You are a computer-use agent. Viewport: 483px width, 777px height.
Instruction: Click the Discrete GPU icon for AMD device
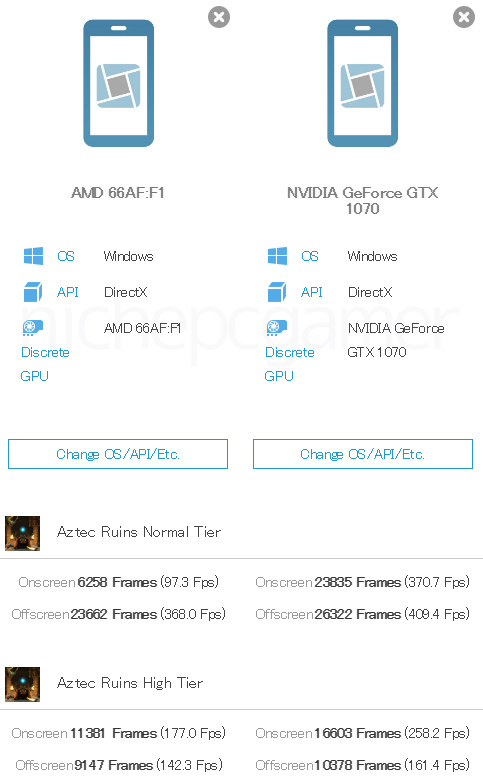[33, 328]
